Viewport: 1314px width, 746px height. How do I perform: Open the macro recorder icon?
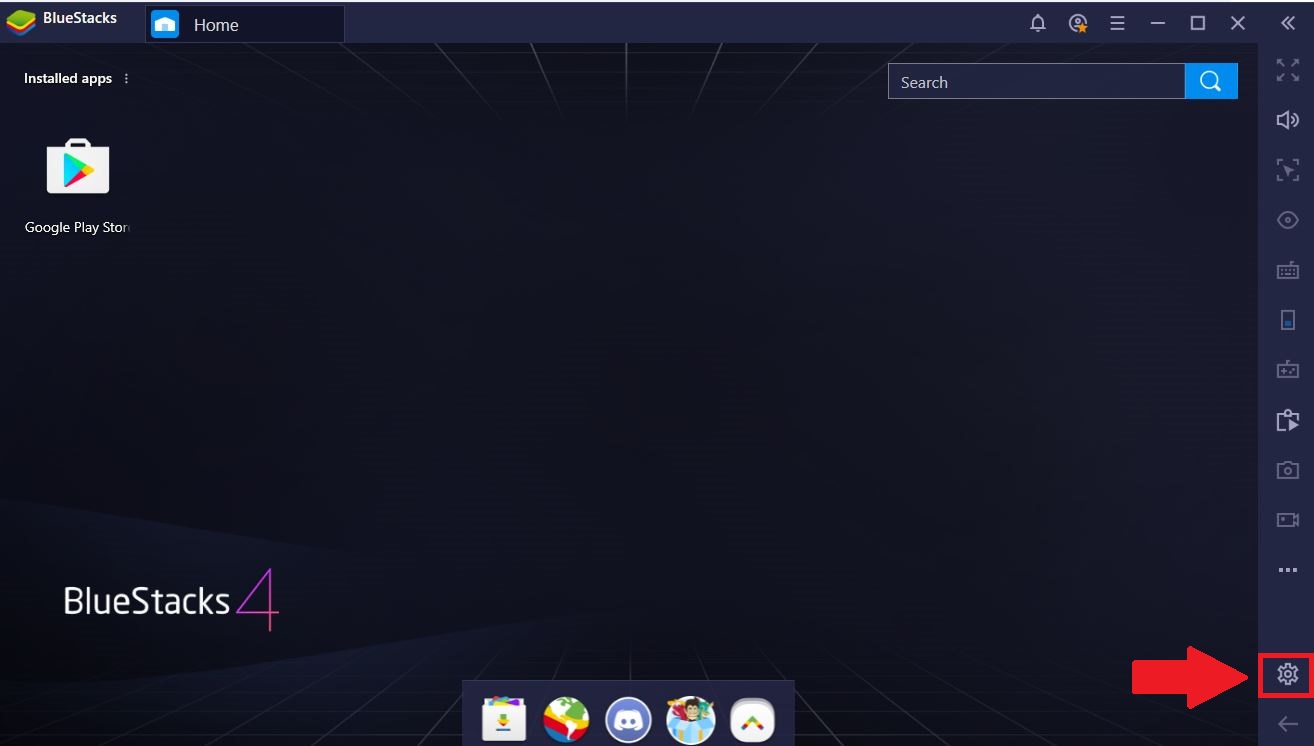click(x=1288, y=420)
